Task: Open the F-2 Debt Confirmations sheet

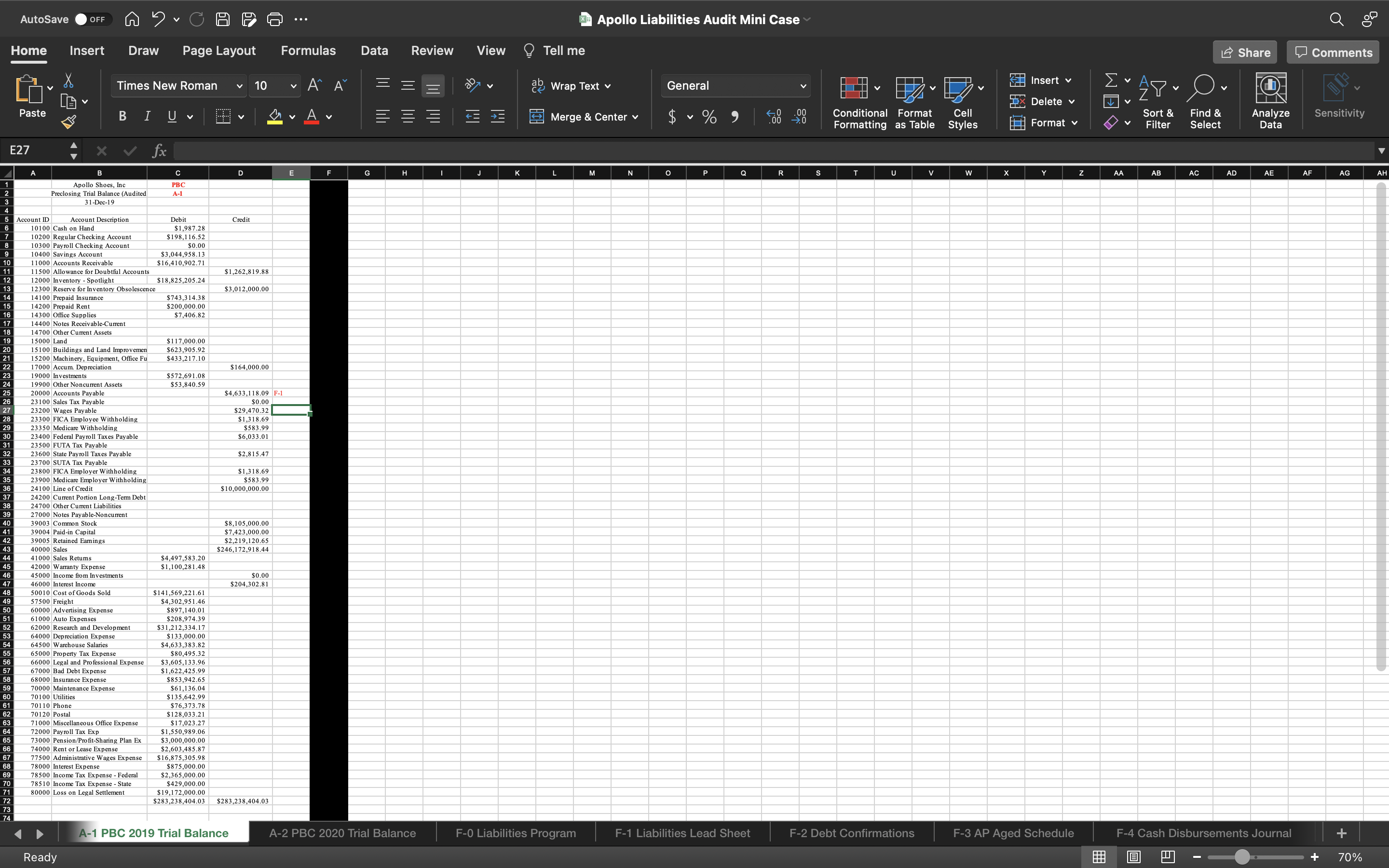Action: [851, 832]
